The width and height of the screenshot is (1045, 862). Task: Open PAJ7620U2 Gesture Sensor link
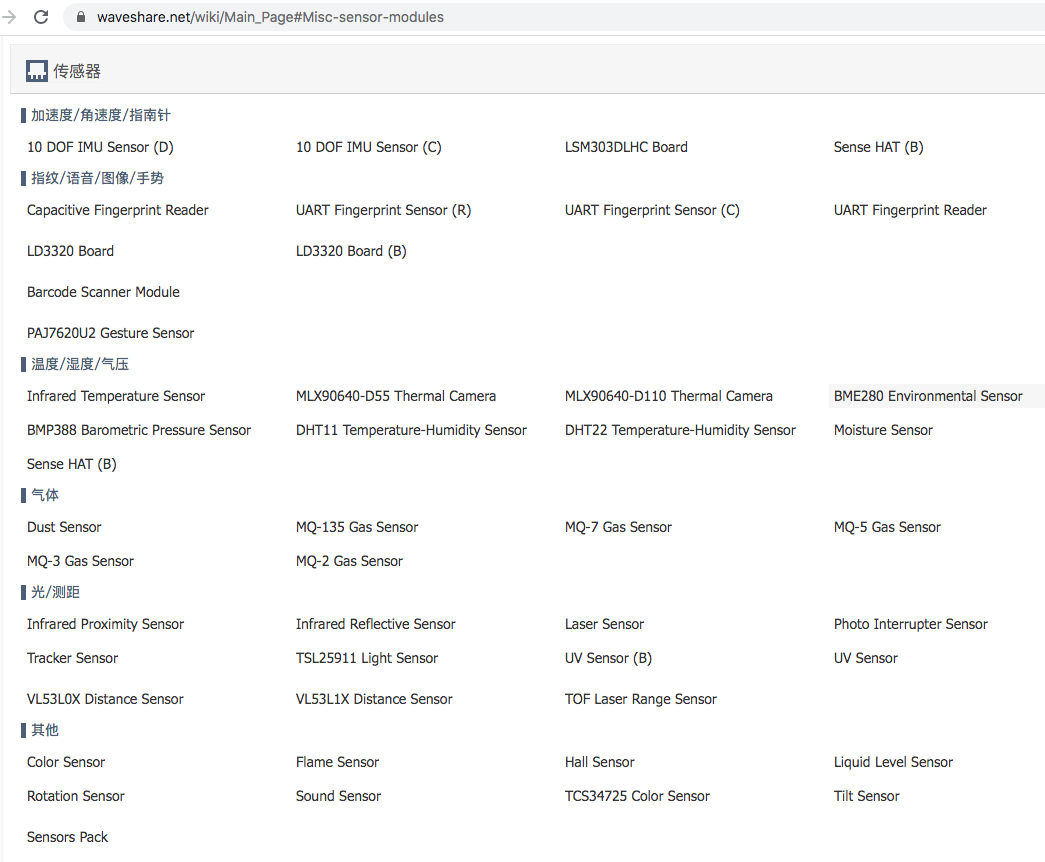[x=111, y=333]
